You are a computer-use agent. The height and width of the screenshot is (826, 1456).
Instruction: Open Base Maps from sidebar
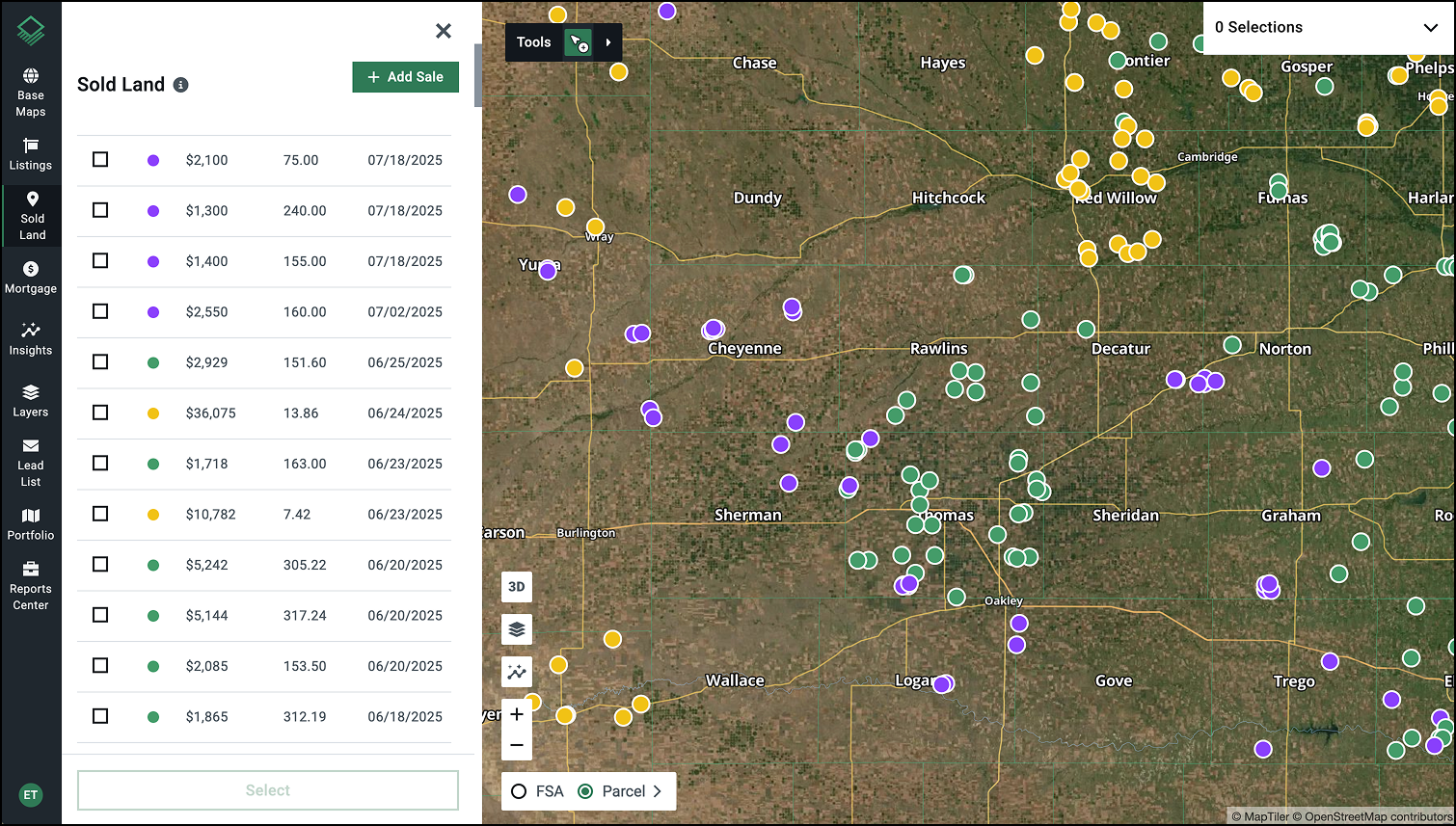[31, 93]
